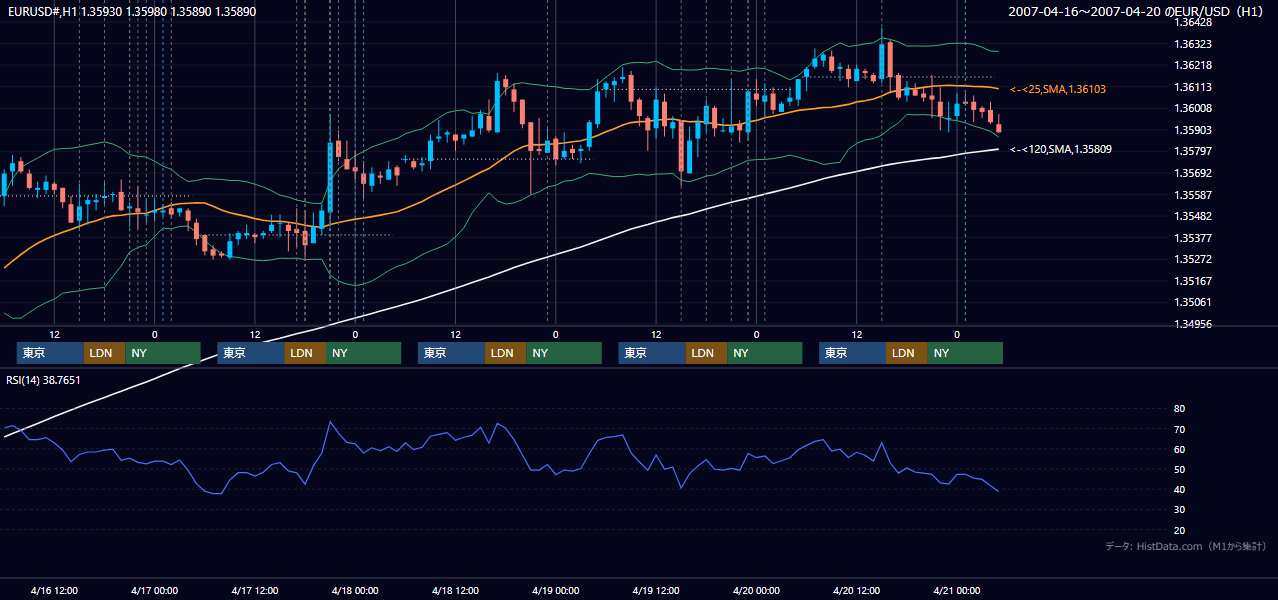The width and height of the screenshot is (1278, 600).
Task: Click price axis label 1.35061
Action: (1192, 302)
